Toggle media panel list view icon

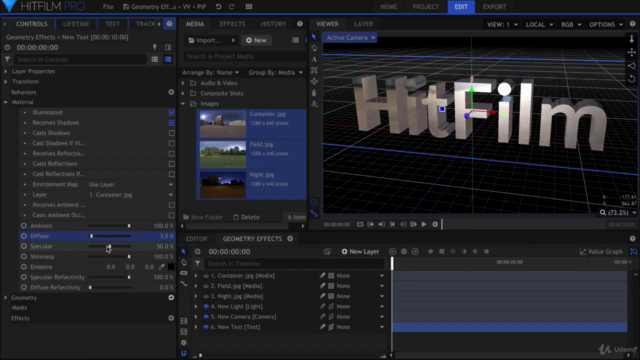click(295, 40)
